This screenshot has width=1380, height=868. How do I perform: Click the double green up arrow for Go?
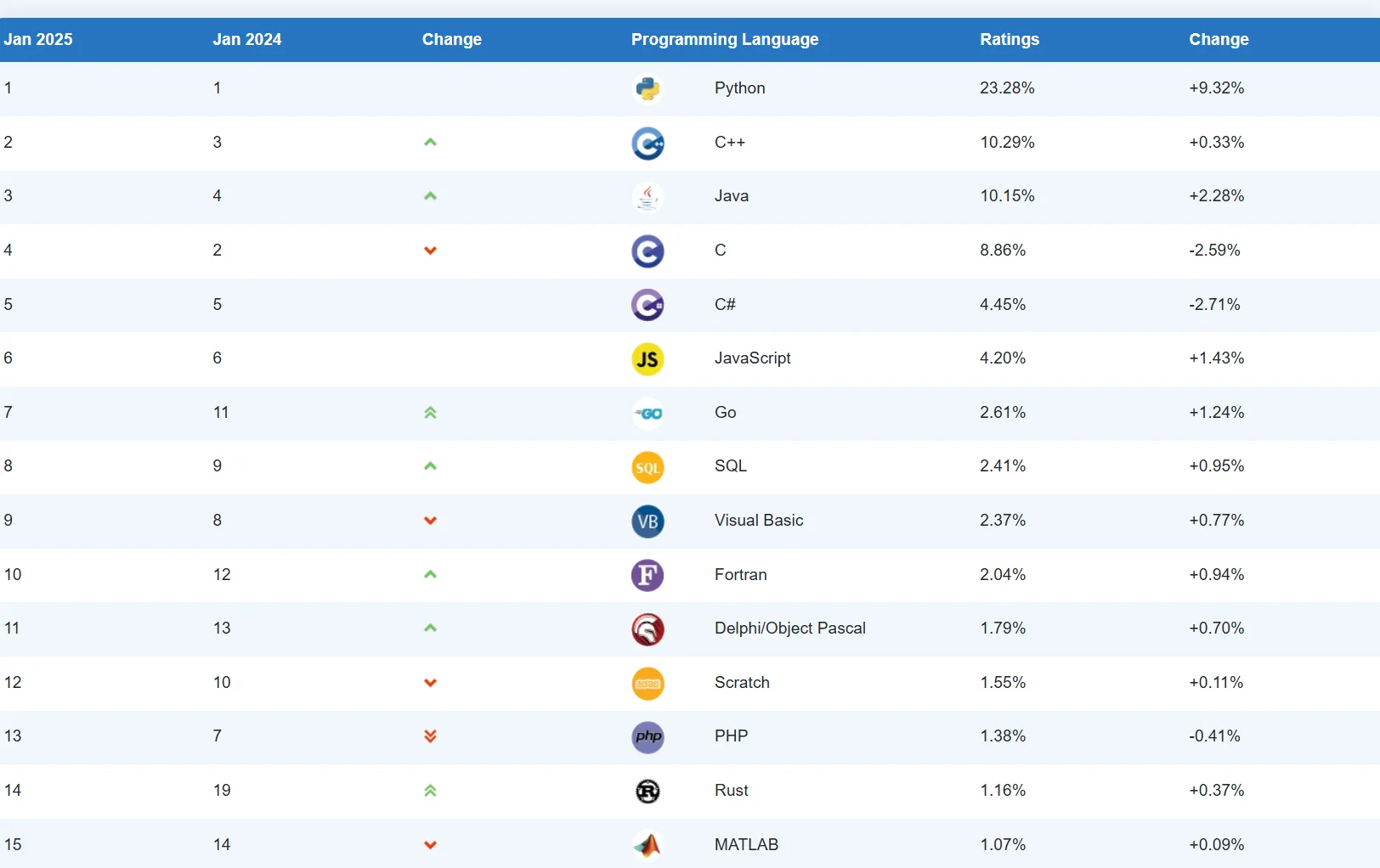[430, 413]
